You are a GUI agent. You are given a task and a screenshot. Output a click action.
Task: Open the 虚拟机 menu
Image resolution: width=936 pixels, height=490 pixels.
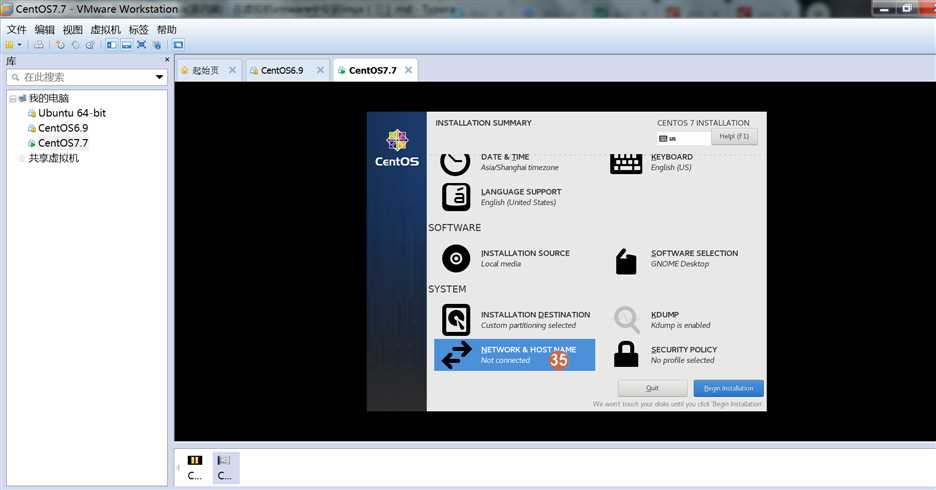point(106,29)
